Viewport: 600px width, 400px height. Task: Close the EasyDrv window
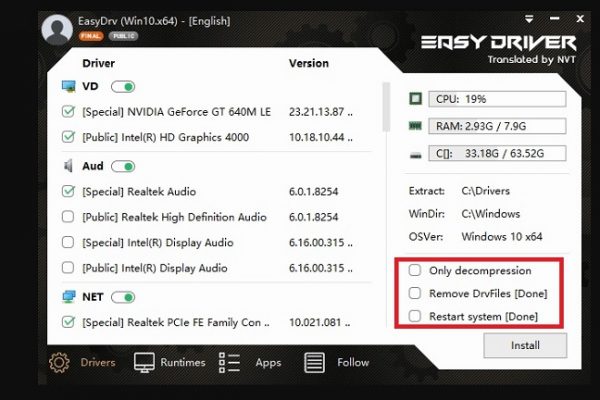click(580, 18)
